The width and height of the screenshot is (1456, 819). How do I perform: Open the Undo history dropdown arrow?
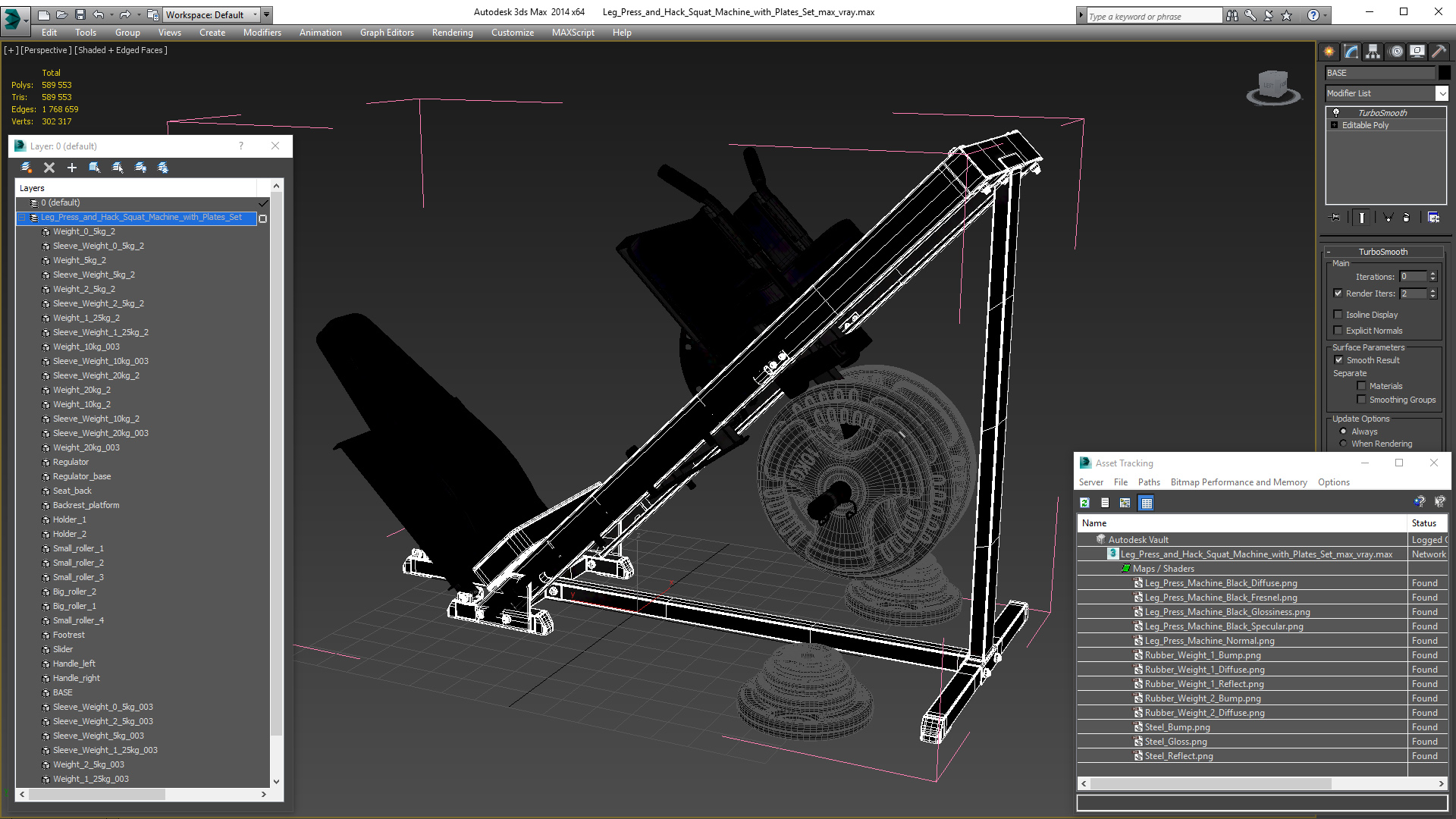(111, 14)
